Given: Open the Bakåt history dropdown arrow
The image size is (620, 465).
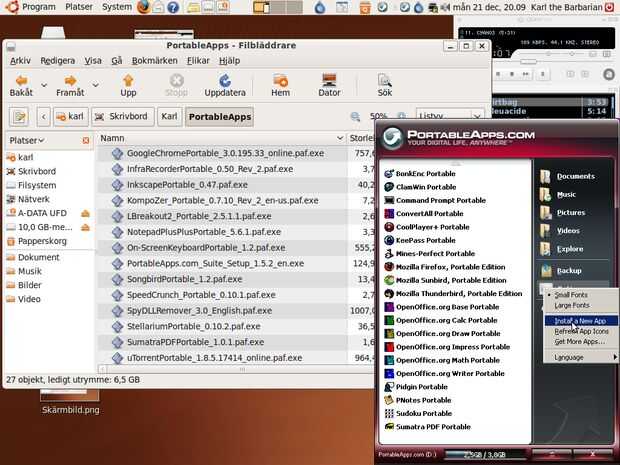Looking at the screenshot, I should point(44,85).
